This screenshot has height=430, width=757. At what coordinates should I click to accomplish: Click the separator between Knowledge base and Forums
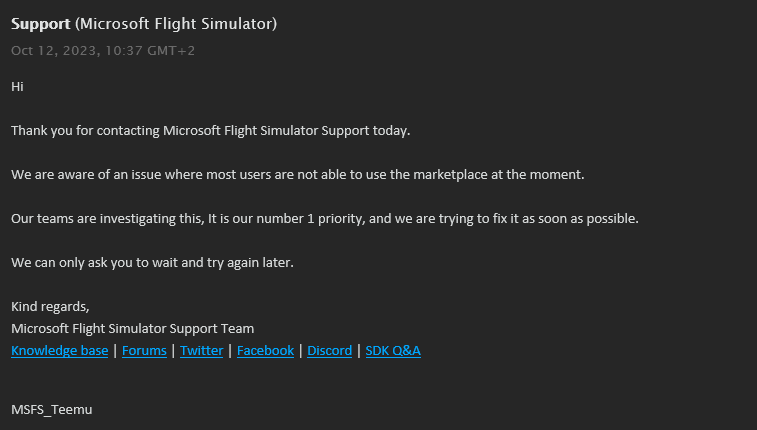115,351
